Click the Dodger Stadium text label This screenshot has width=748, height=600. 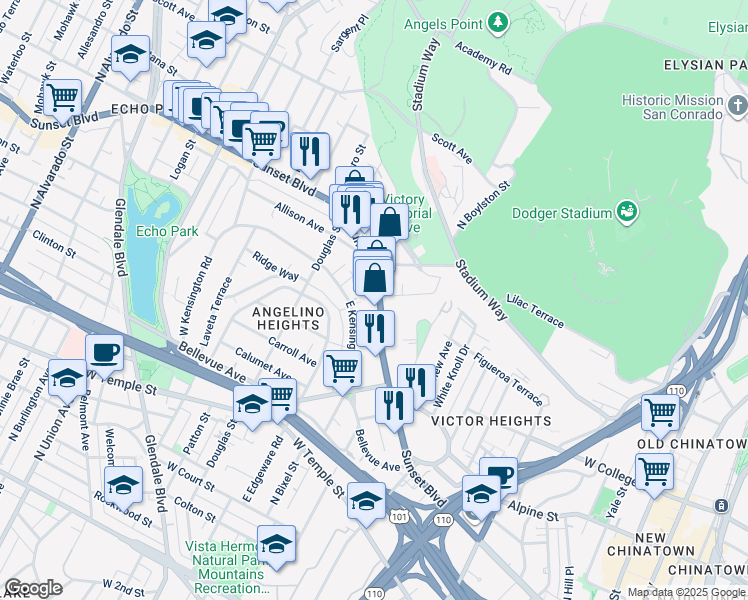pyautogui.click(x=561, y=213)
